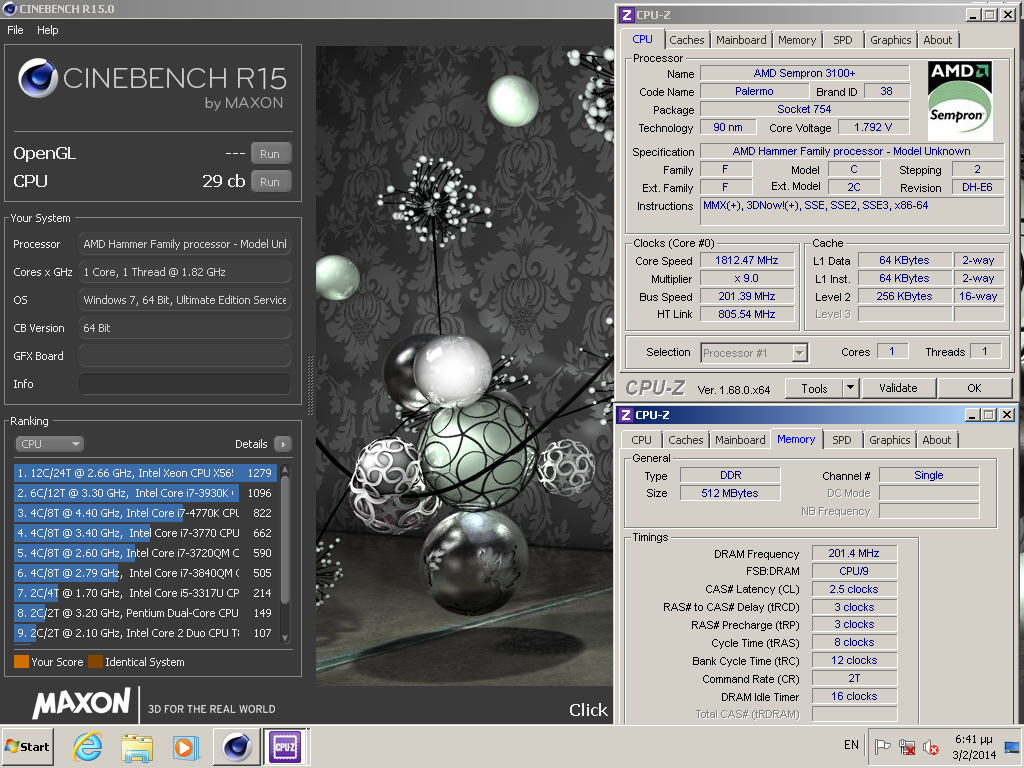Click the Processor field in Your System
1024x768 pixels.
[185, 244]
